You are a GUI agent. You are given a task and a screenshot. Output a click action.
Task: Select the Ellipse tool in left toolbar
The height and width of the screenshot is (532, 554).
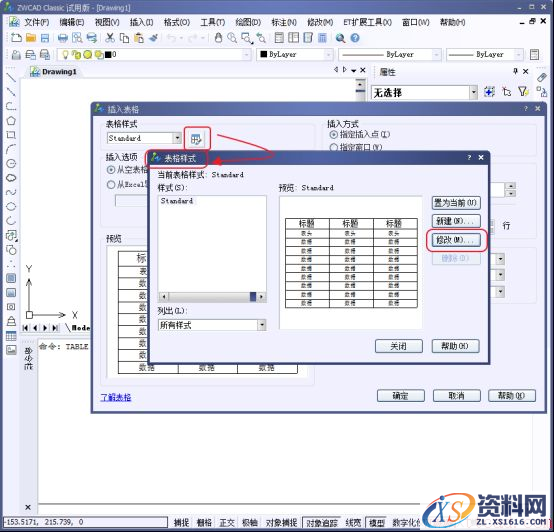[11, 207]
